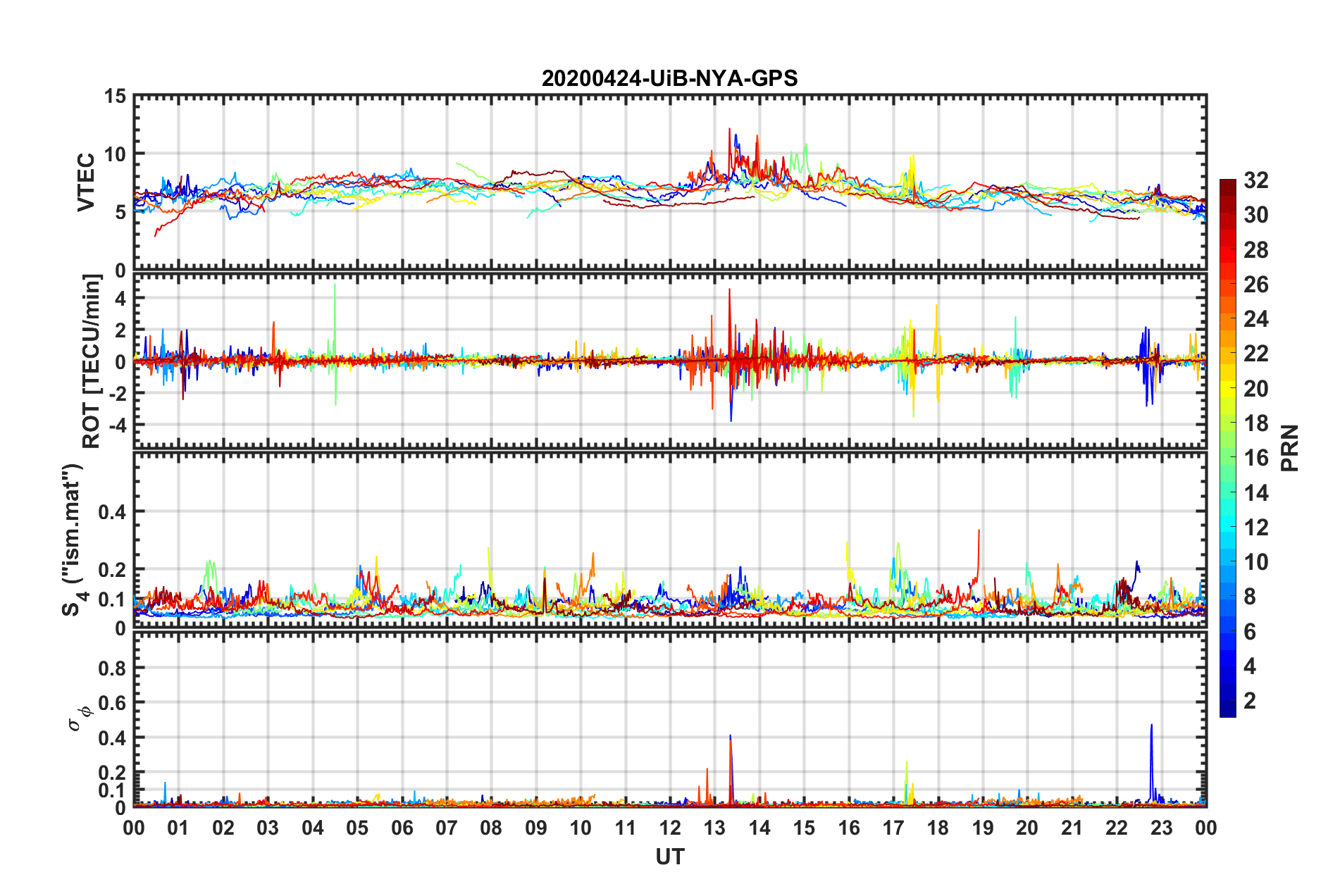The height and width of the screenshot is (896, 1340).
Task: Click UT axis hour tick 17
Action: click(893, 828)
